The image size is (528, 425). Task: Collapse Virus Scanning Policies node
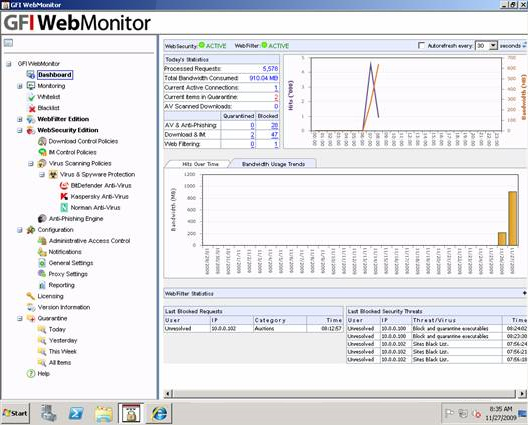(x=31, y=164)
